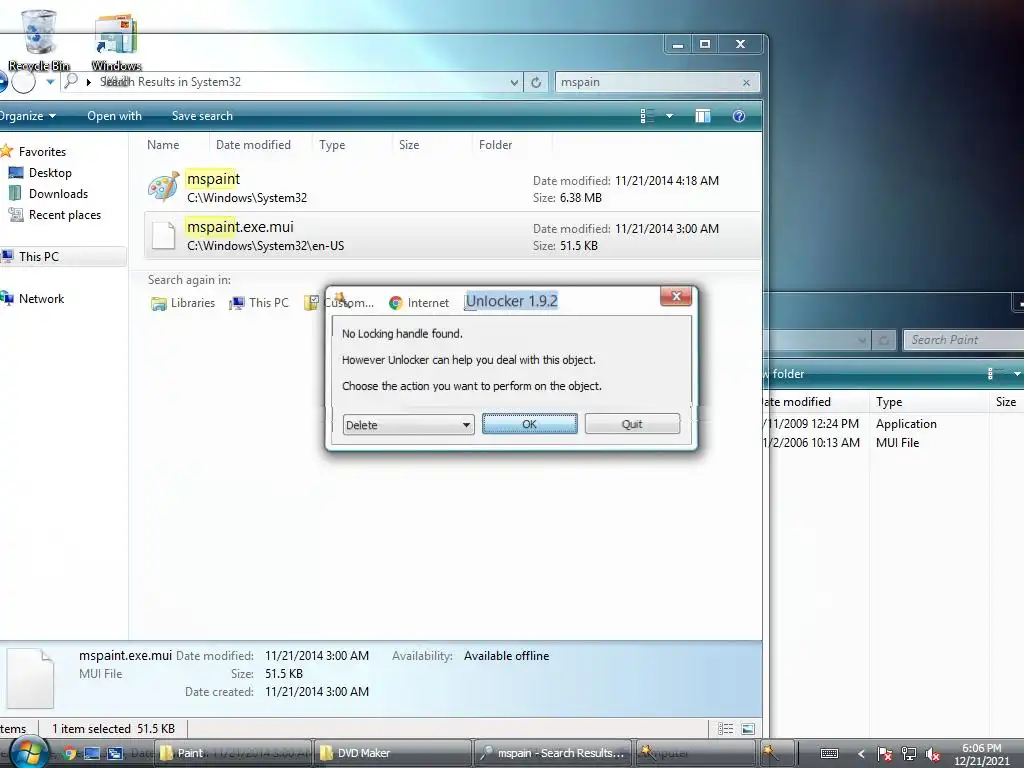Open the on-screen keyboard tray icon
This screenshot has height=768, width=1024.
pyautogui.click(x=829, y=754)
